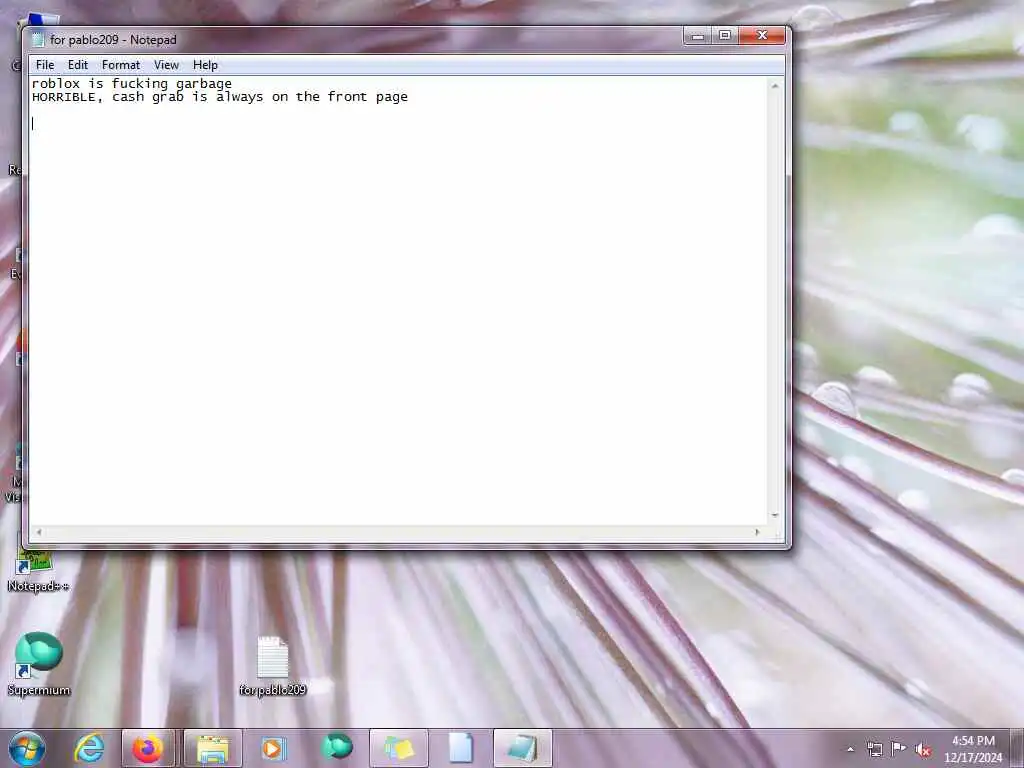Open the View menu
Screen dimensions: 1024x768
[166, 65]
